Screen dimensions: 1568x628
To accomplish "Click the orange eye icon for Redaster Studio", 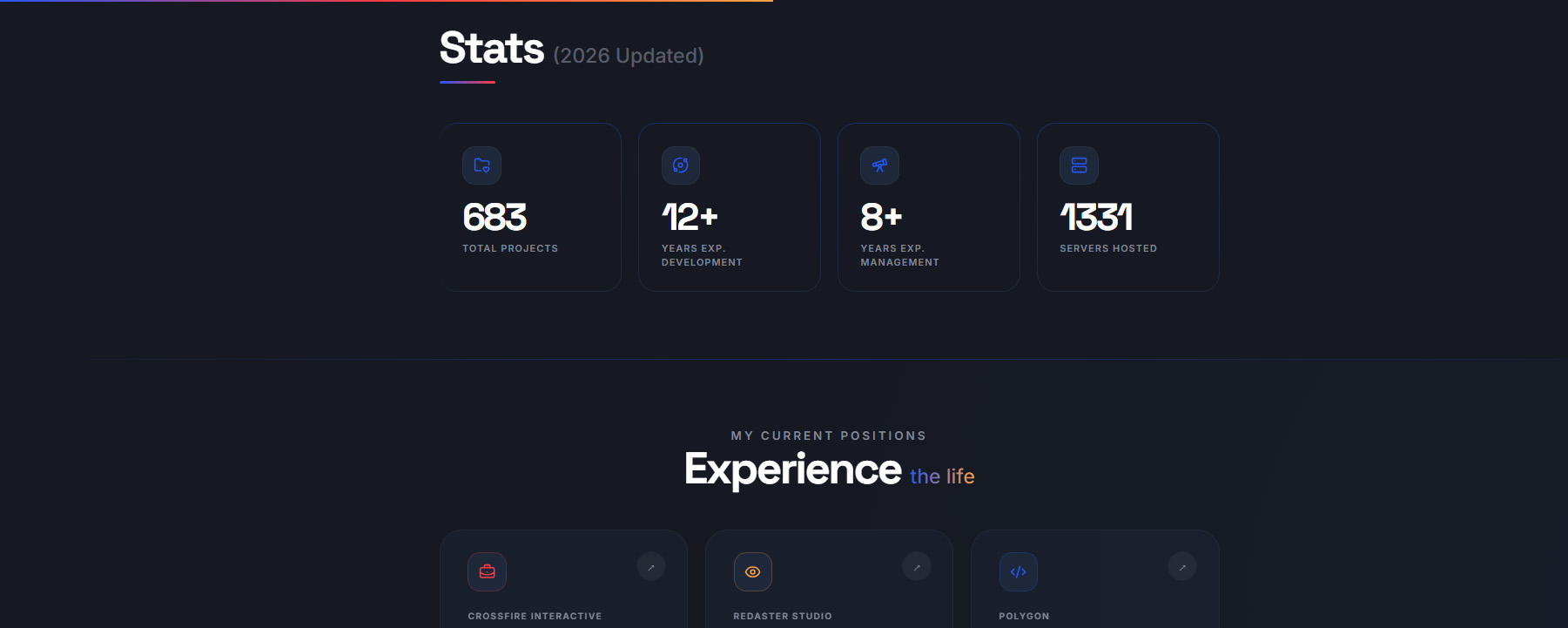I will (753, 571).
